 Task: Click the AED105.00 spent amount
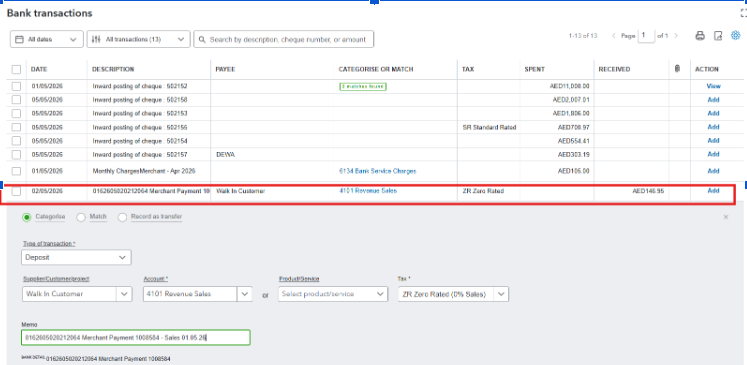(573, 171)
